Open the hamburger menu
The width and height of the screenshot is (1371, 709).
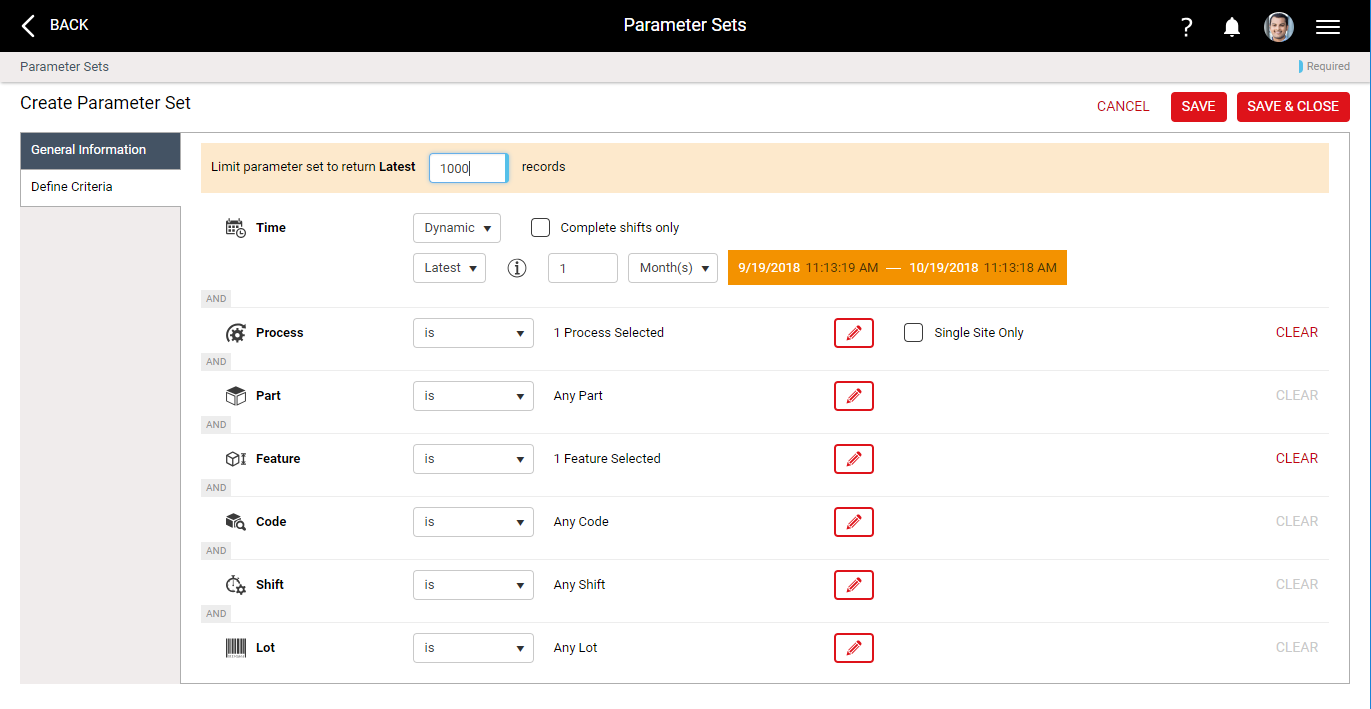point(1328,26)
